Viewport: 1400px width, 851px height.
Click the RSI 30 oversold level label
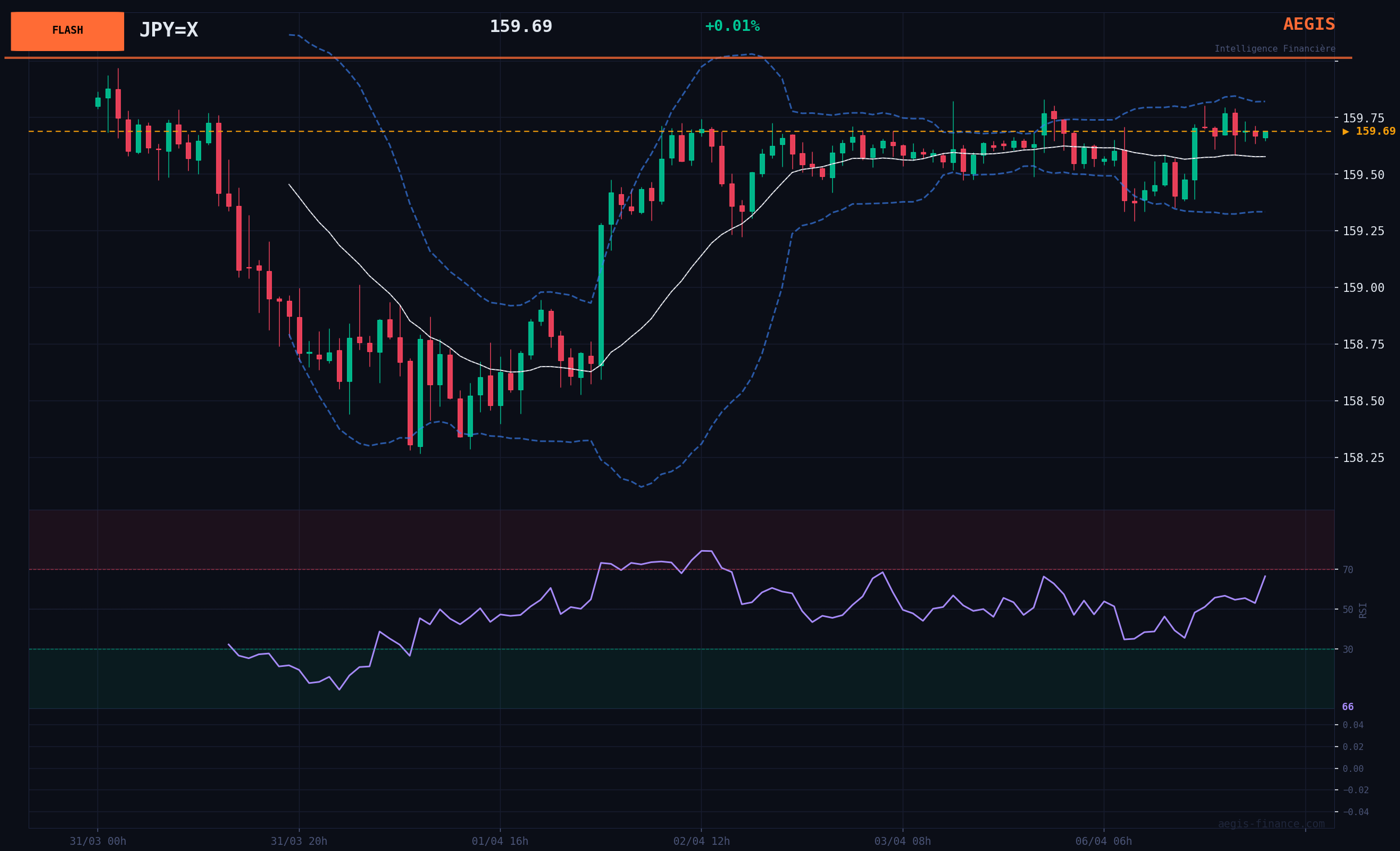point(1348,649)
